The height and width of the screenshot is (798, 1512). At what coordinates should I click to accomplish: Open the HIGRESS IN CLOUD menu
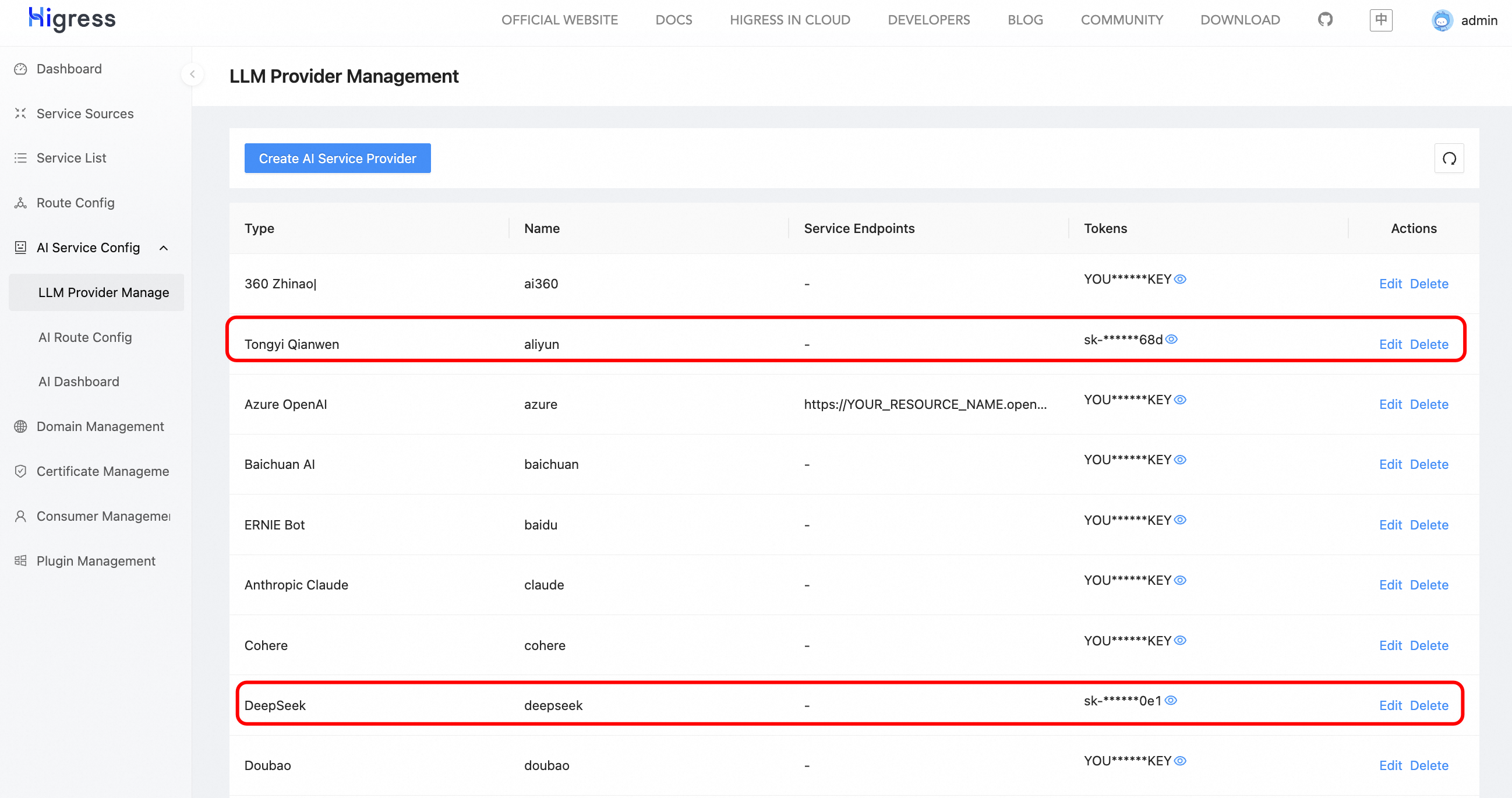coord(789,20)
